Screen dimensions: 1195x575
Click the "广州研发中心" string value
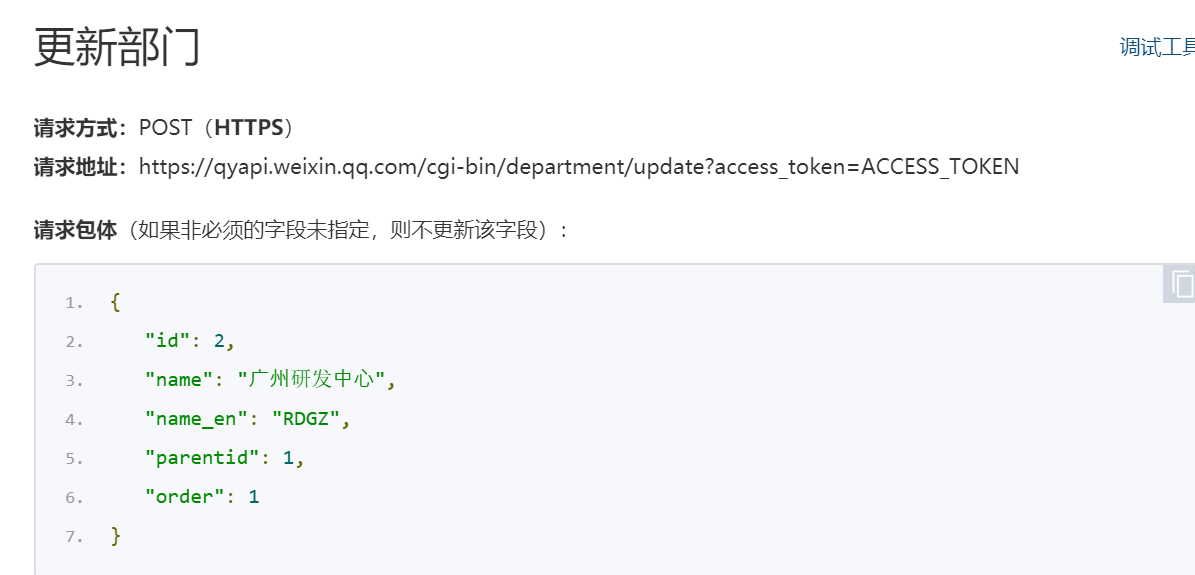coord(311,380)
